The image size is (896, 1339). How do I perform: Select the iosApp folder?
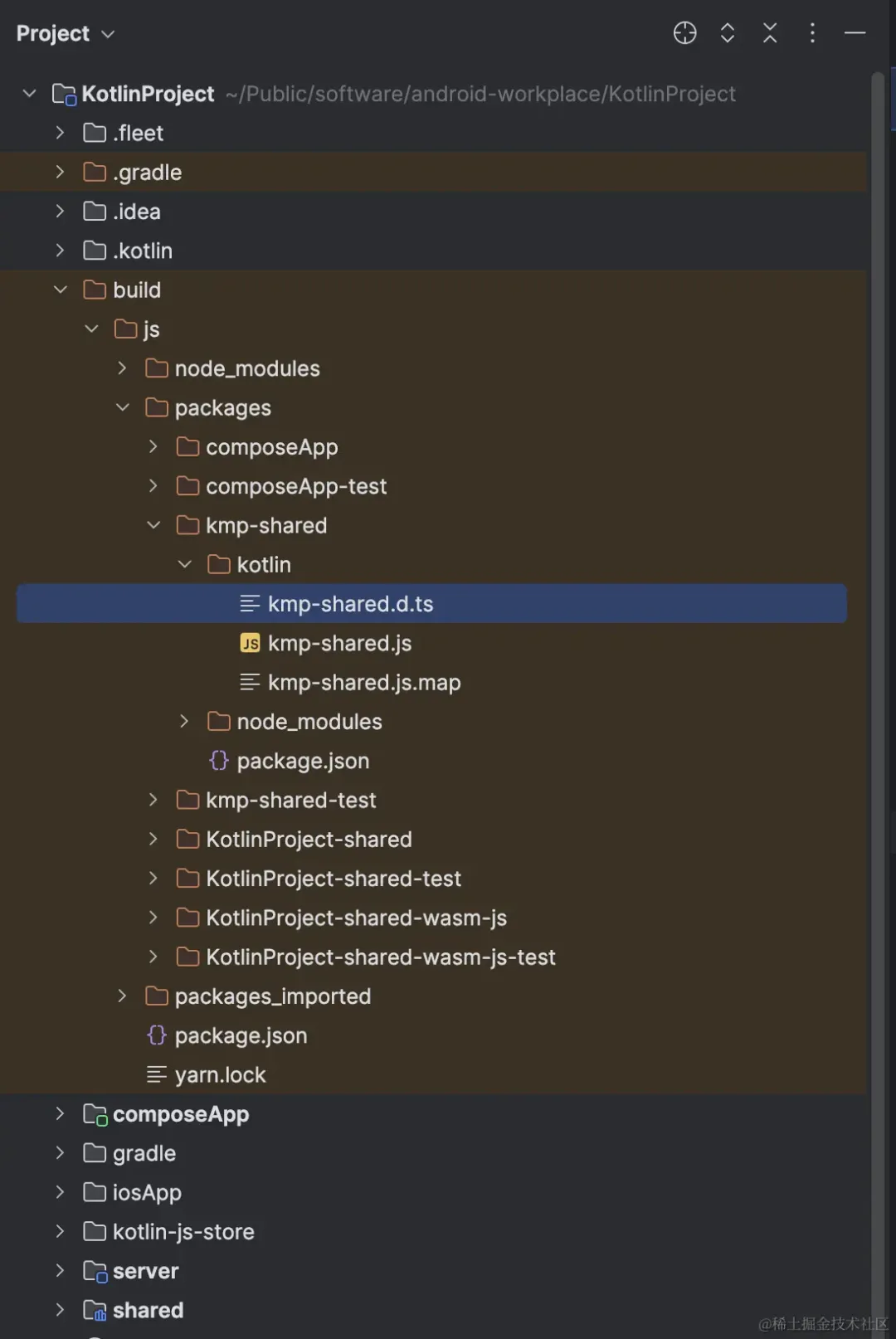[147, 1193]
